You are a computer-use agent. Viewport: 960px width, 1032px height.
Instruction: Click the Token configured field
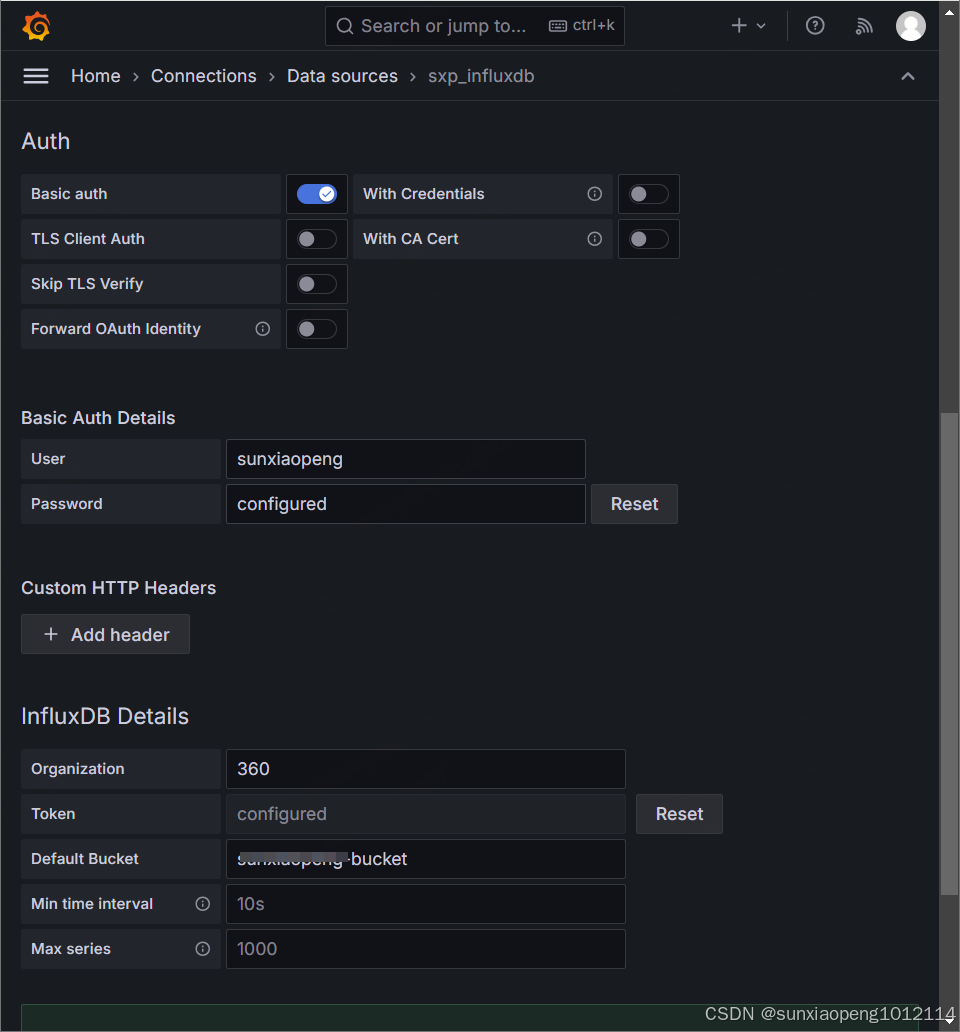[x=426, y=814]
